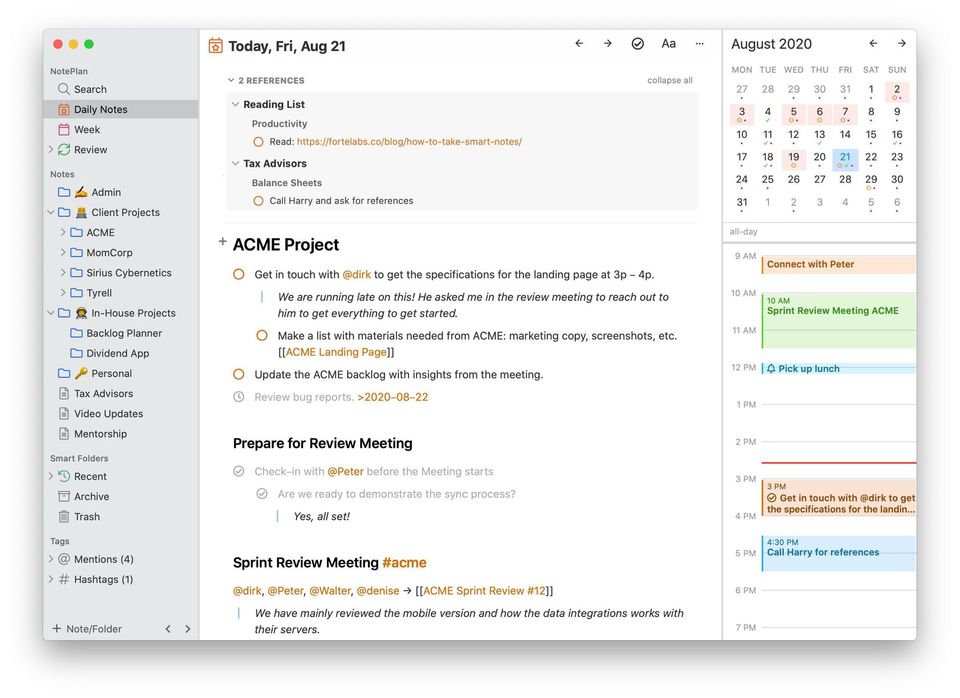Open 'Sprint Review Meeting ACME' event
Image resolution: width=960 pixels, height=698 pixels.
[x=839, y=320]
